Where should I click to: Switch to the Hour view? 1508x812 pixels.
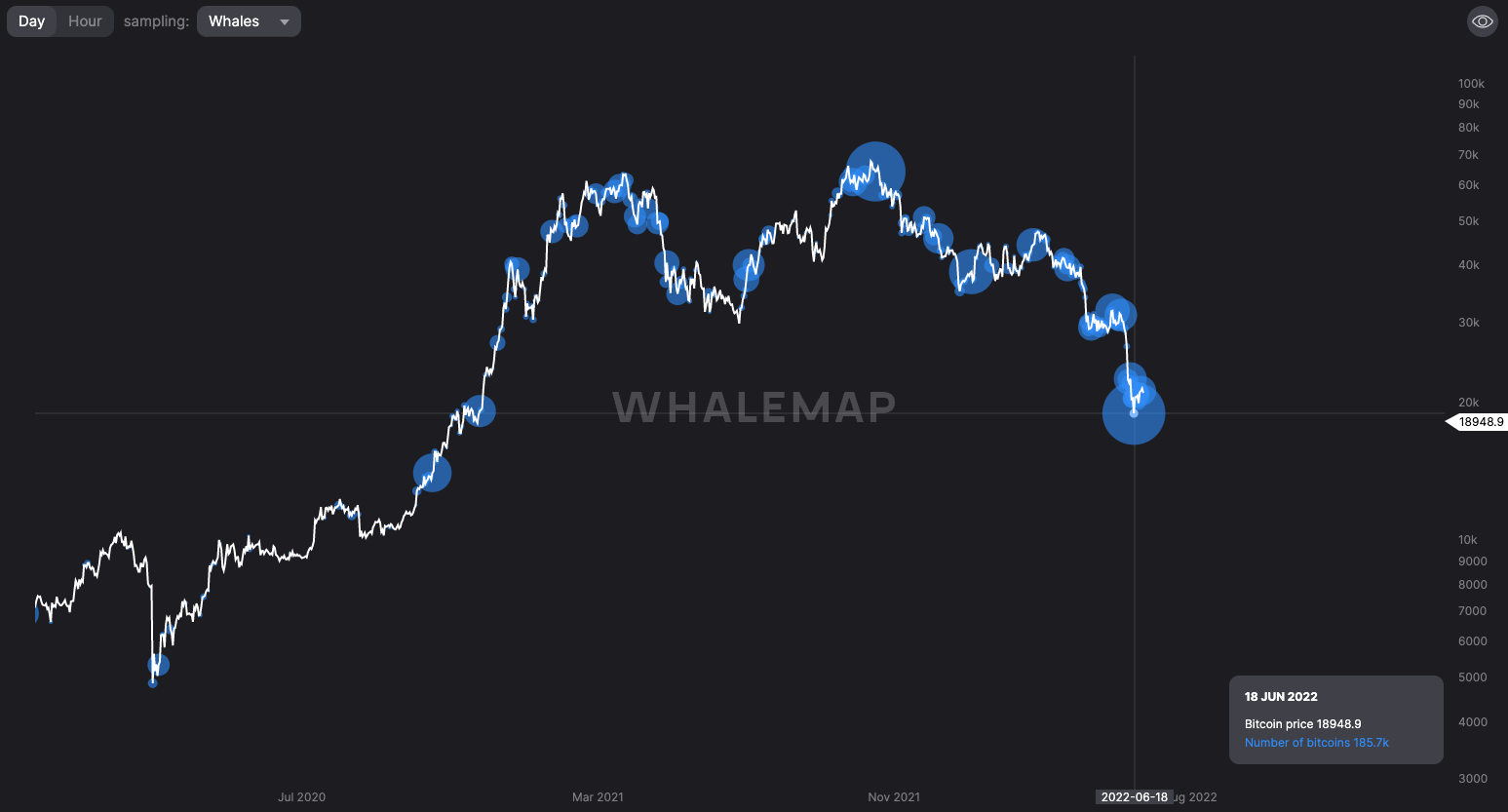tap(85, 21)
